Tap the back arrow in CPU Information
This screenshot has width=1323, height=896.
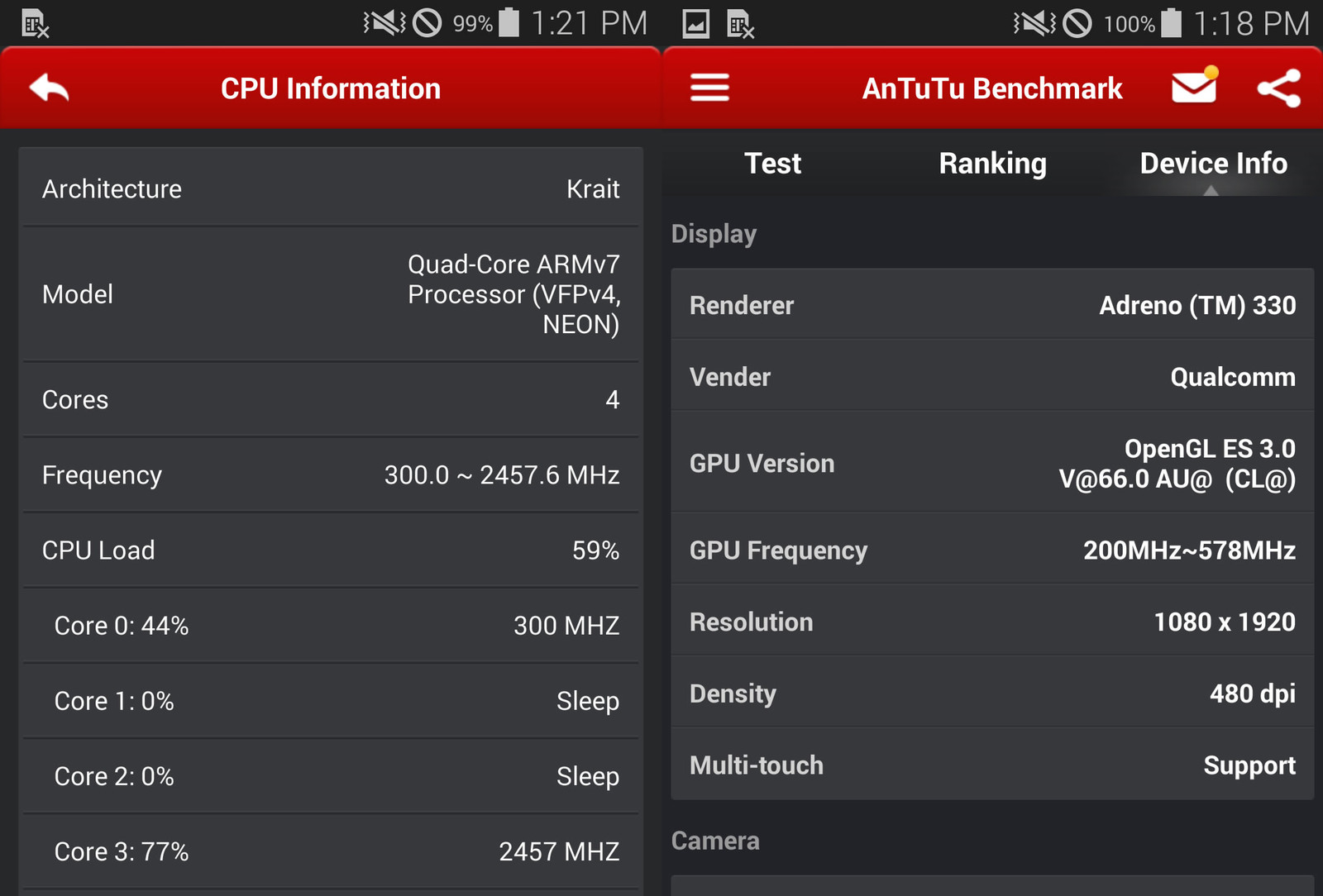[49, 88]
